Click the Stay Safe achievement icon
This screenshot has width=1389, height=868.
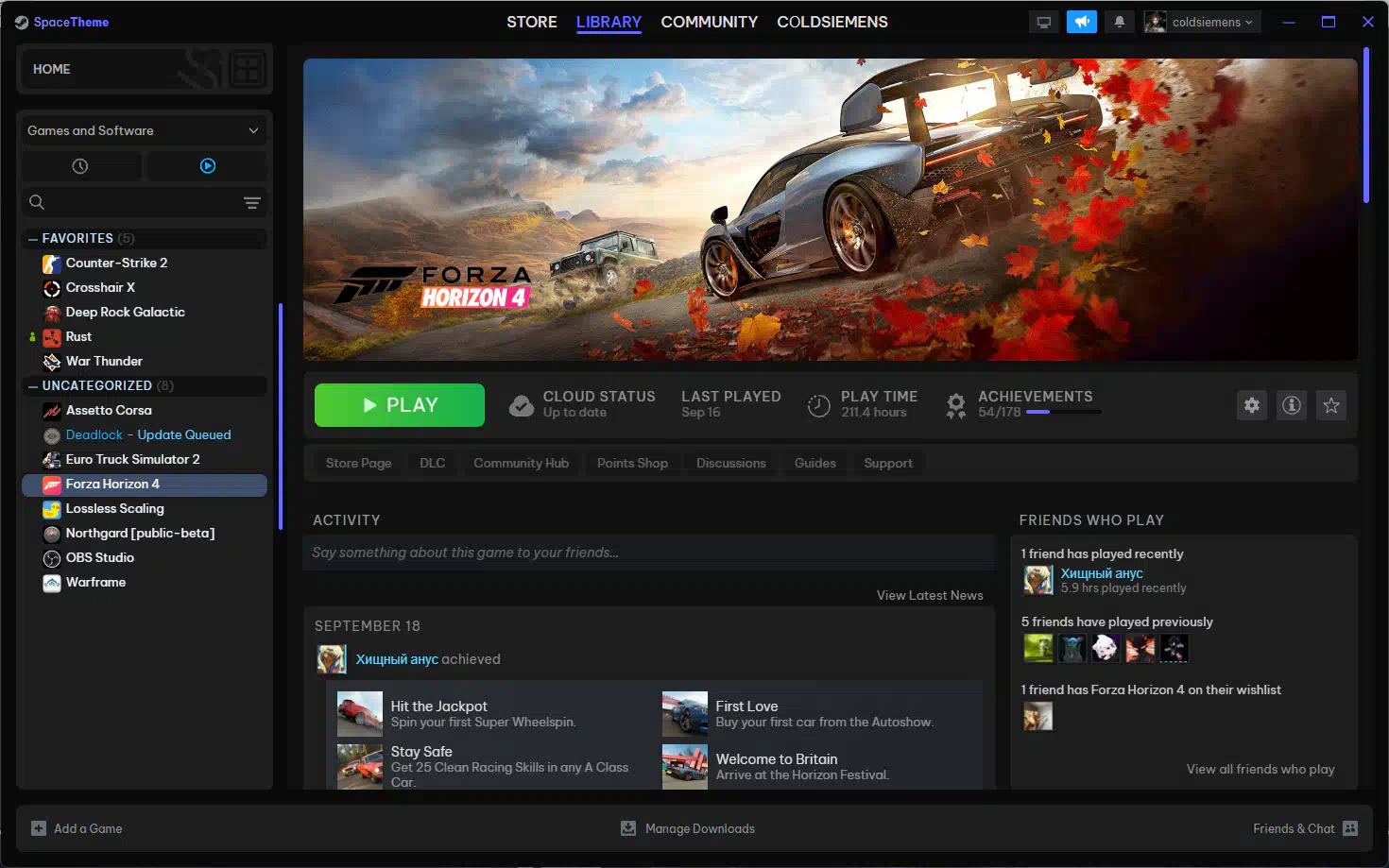click(360, 766)
